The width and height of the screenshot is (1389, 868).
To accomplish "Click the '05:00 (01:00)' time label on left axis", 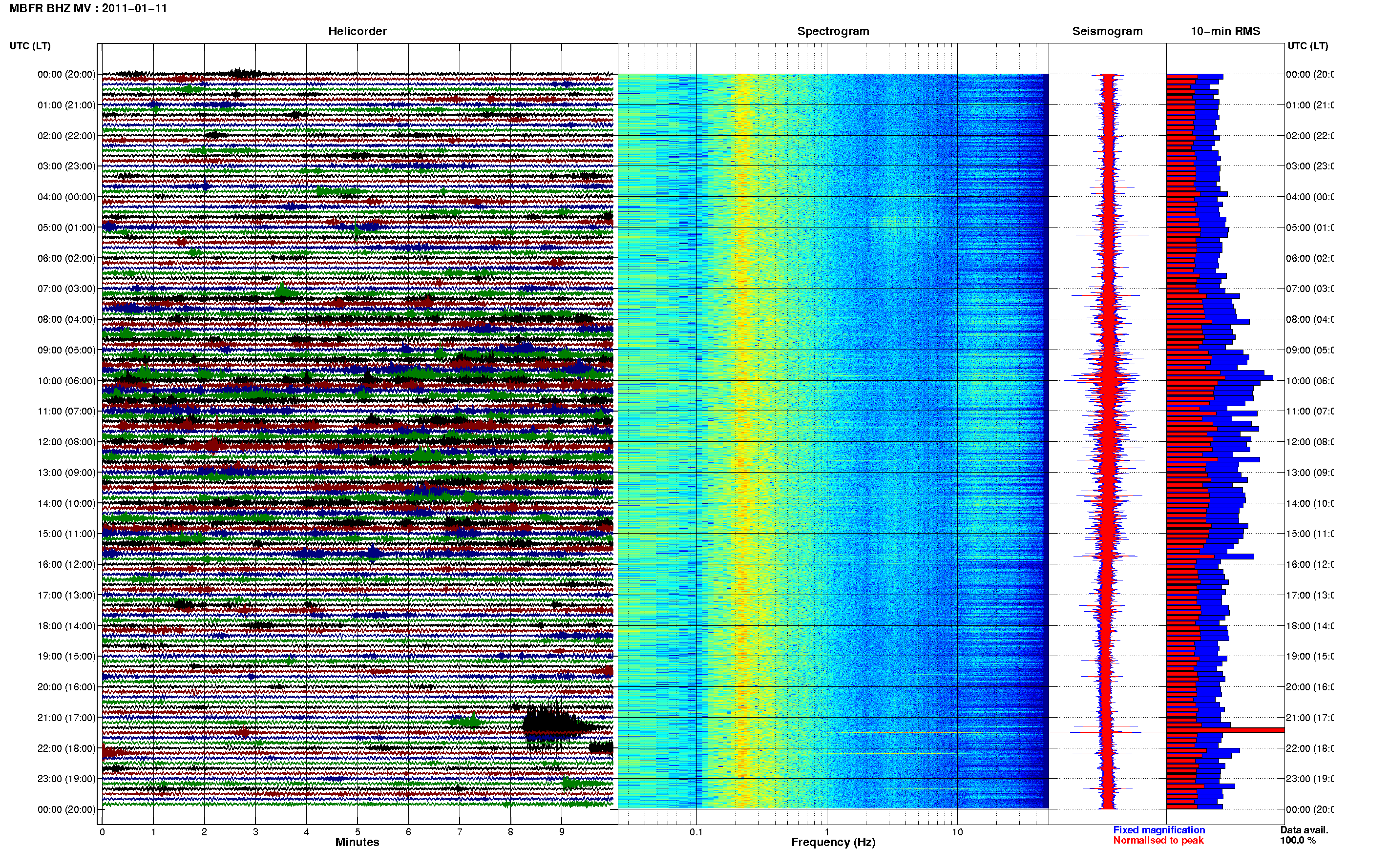I will point(66,227).
